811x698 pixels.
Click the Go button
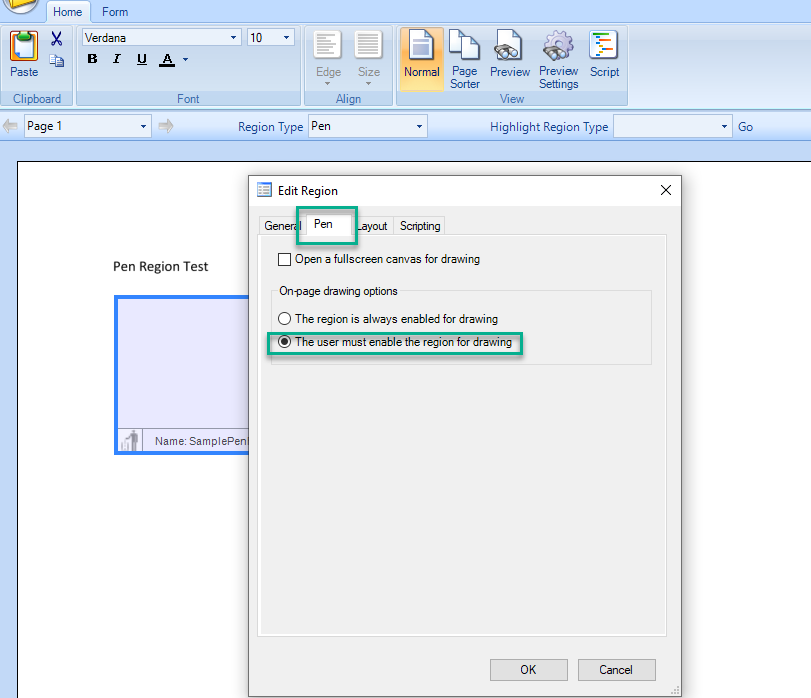pos(745,127)
